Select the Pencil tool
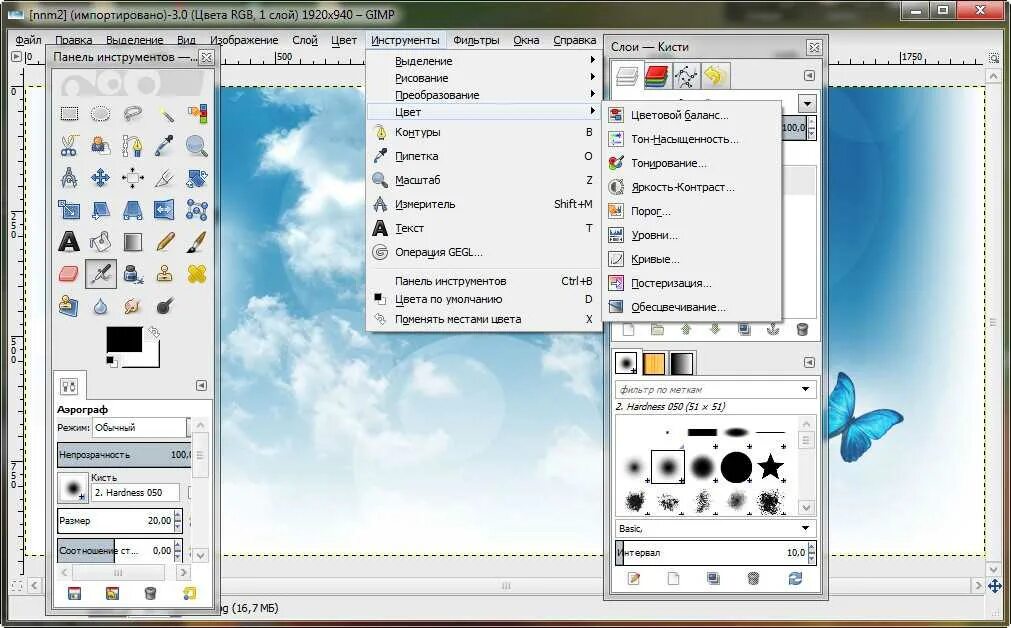This screenshot has width=1011, height=628. click(165, 242)
